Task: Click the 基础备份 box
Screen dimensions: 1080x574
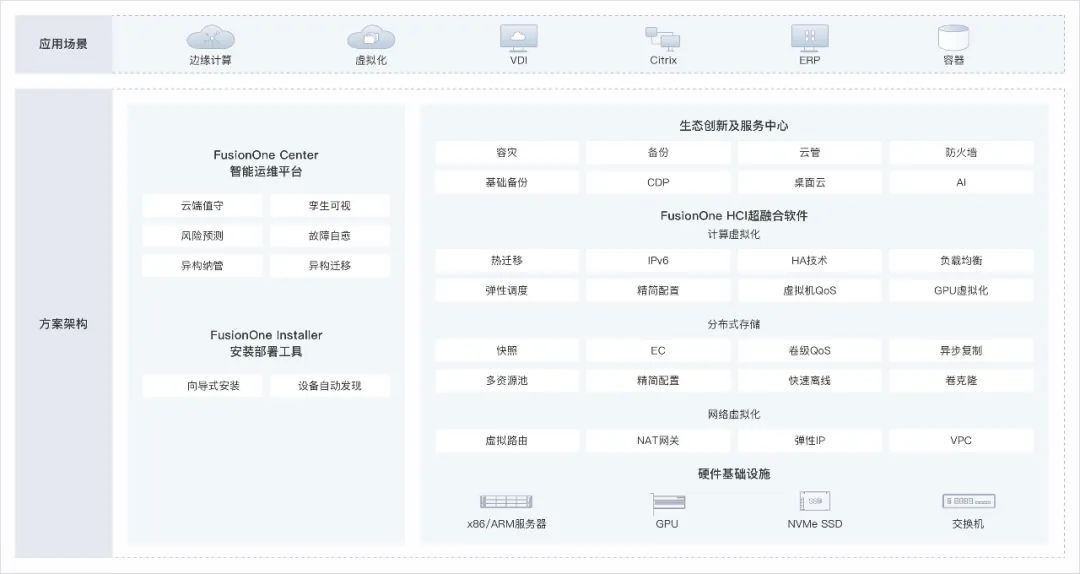Action: click(506, 183)
